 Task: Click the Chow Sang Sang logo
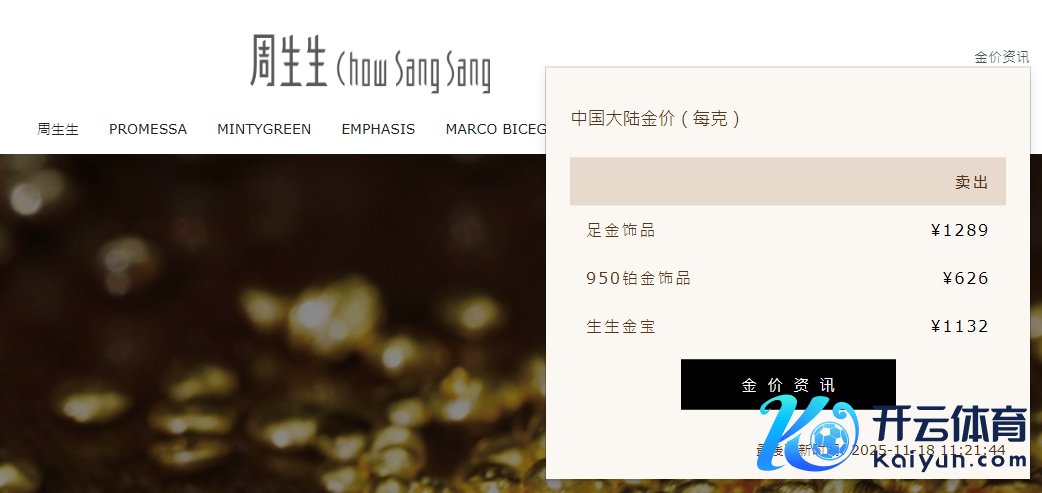[x=370, y=64]
